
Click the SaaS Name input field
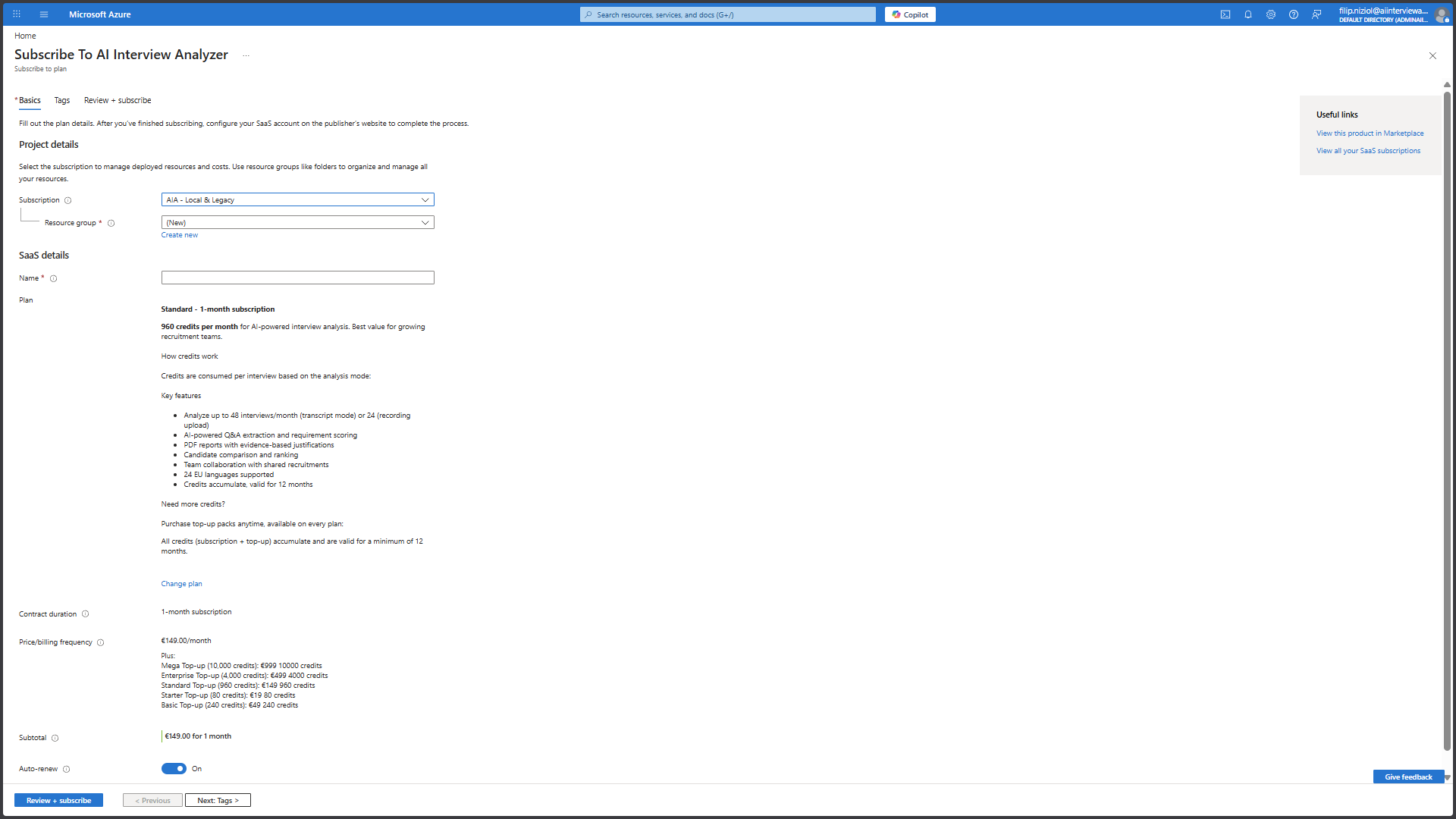coord(297,278)
